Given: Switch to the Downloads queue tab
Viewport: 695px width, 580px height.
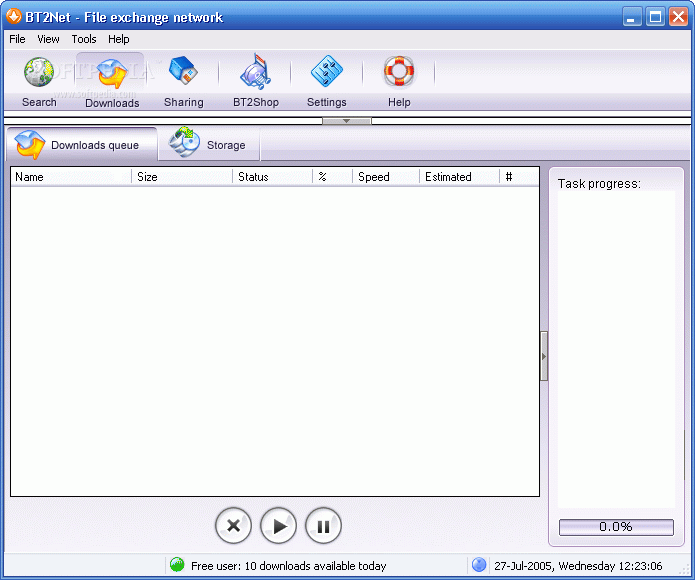Looking at the screenshot, I should click(82, 144).
